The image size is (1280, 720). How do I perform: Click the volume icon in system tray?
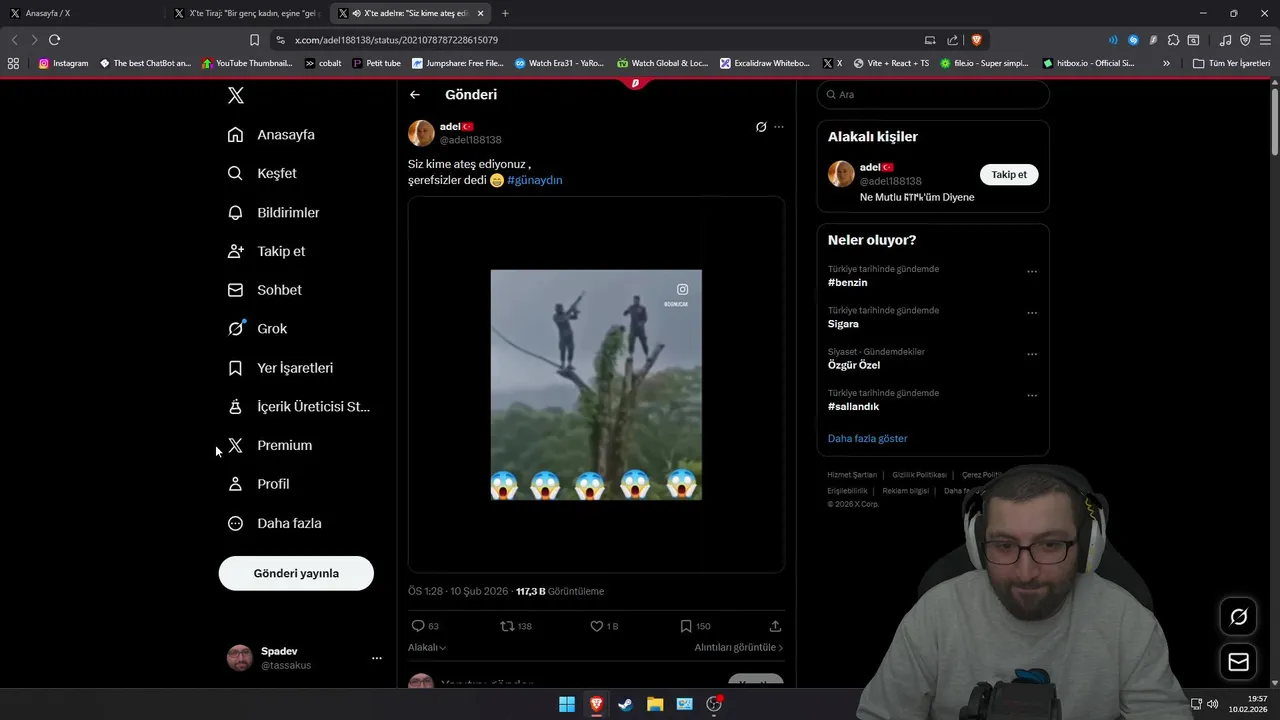click(x=1212, y=704)
